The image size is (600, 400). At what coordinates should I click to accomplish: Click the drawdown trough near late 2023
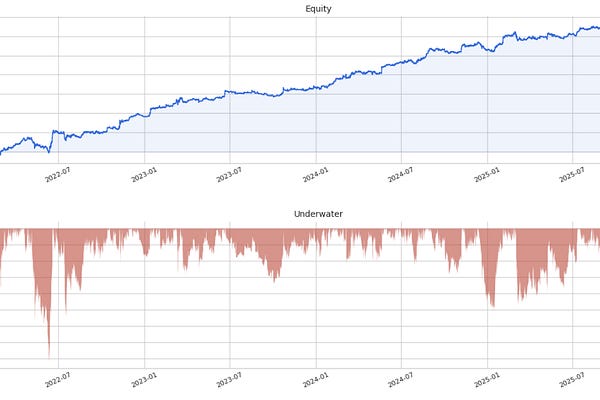pyautogui.click(x=274, y=278)
